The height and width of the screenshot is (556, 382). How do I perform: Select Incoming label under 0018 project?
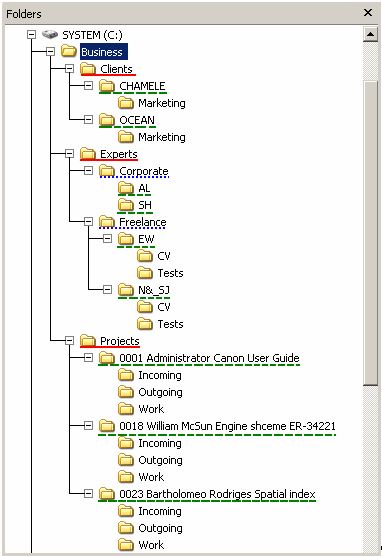[160, 443]
